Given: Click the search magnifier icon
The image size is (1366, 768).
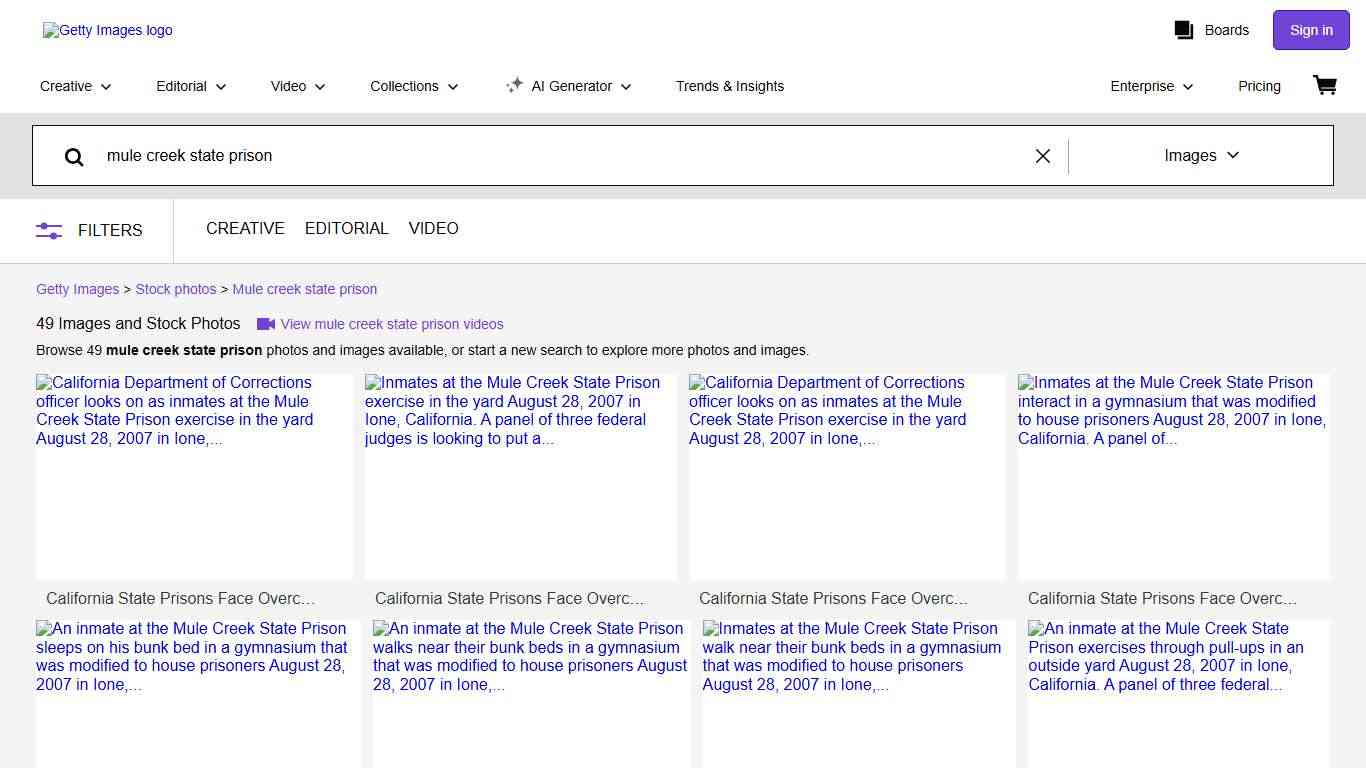Looking at the screenshot, I should [74, 156].
